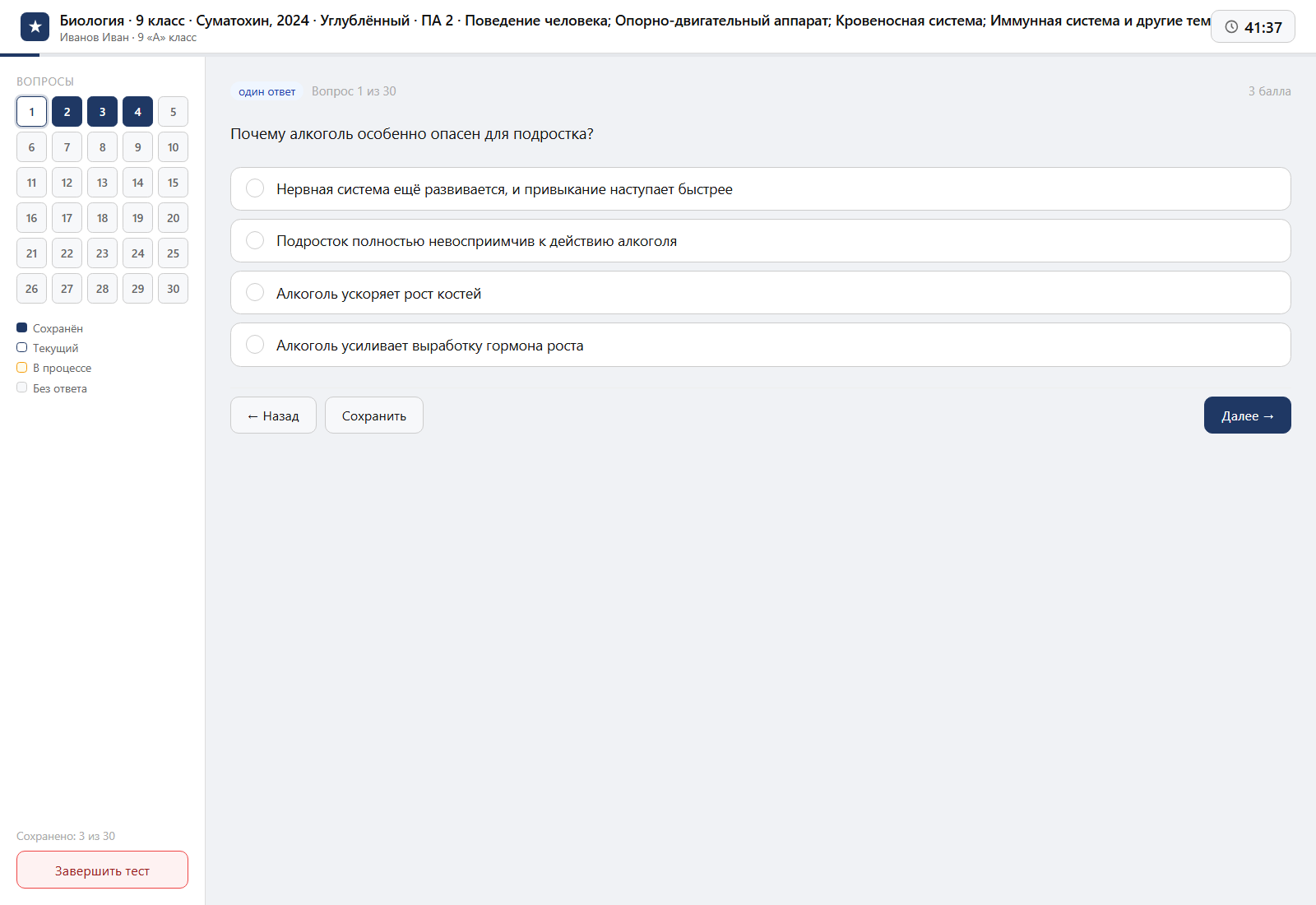This screenshot has width=1316, height=905.
Task: Jump to saved question 4
Action: click(137, 112)
